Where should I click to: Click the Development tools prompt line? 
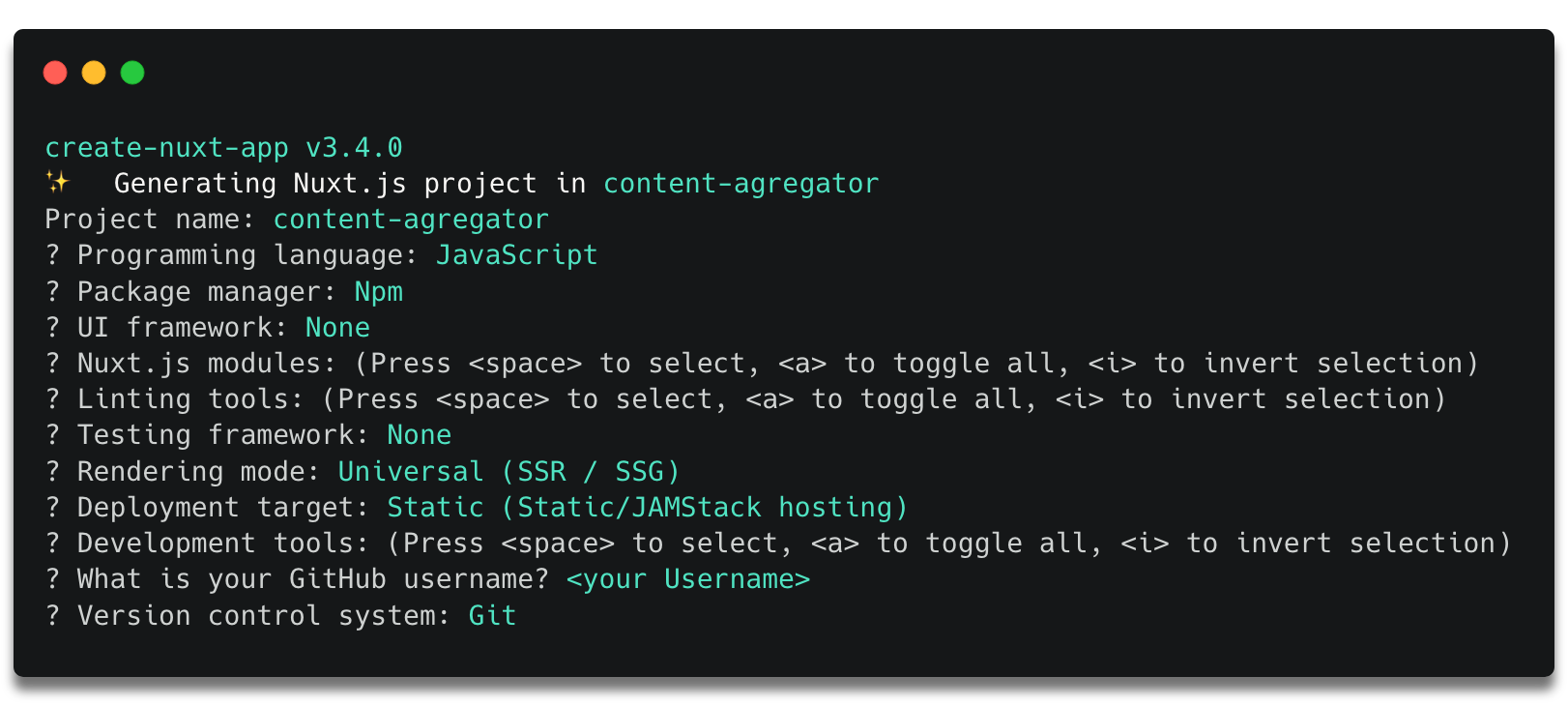[778, 544]
